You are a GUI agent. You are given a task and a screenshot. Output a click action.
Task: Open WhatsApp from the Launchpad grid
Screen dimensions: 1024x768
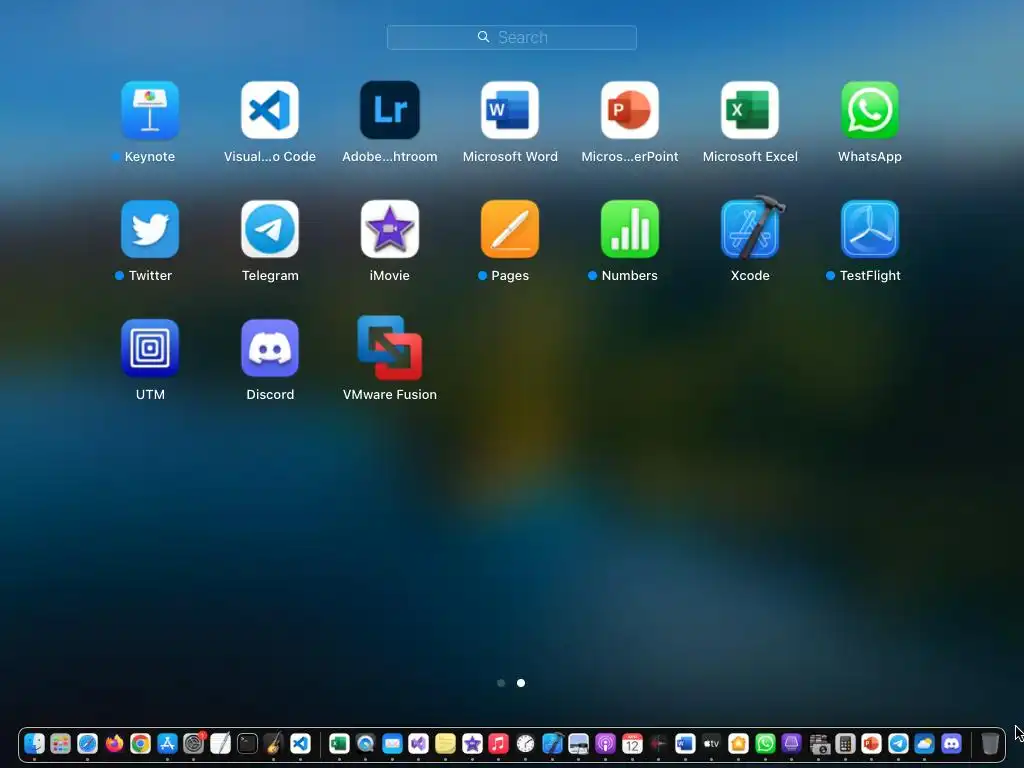870,110
